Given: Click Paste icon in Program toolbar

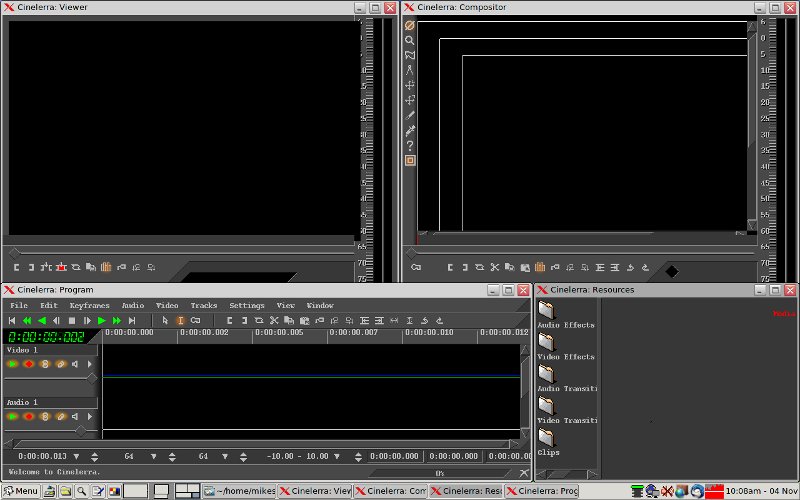Looking at the screenshot, I should pos(304,320).
